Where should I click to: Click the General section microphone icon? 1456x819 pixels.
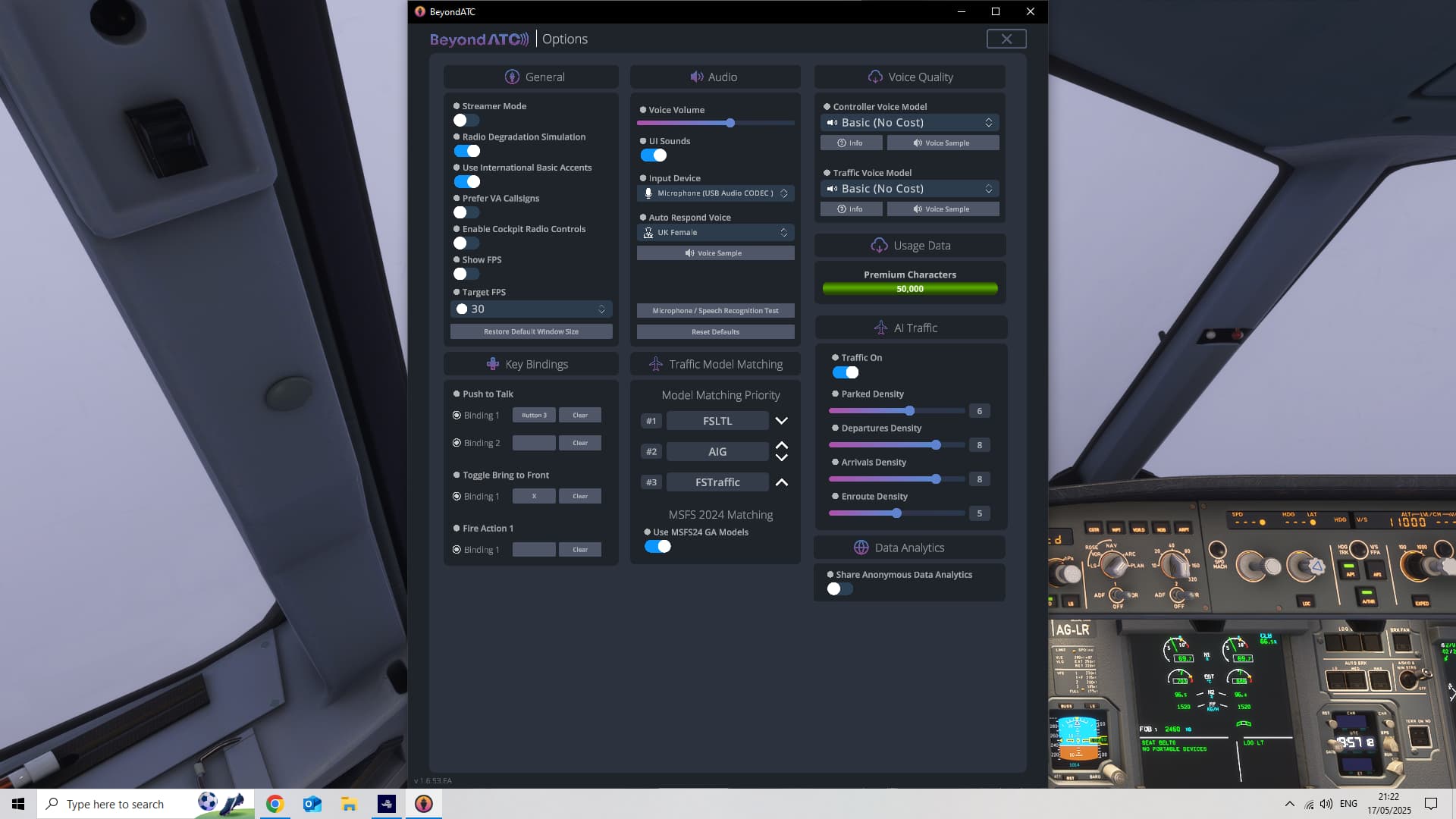[x=512, y=77]
